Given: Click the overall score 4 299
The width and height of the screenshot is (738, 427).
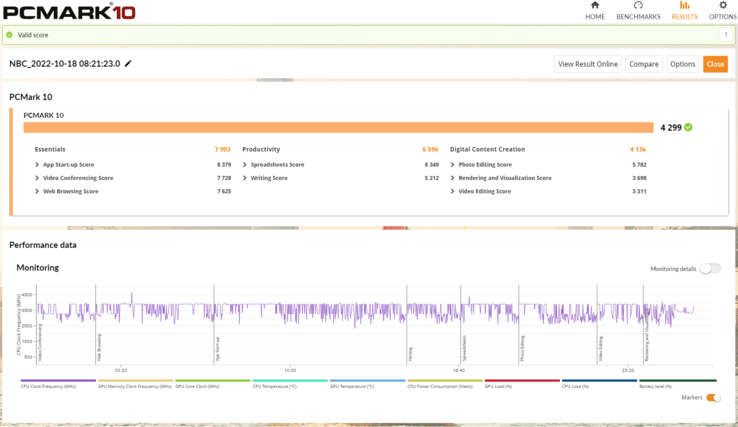Looking at the screenshot, I should point(671,128).
